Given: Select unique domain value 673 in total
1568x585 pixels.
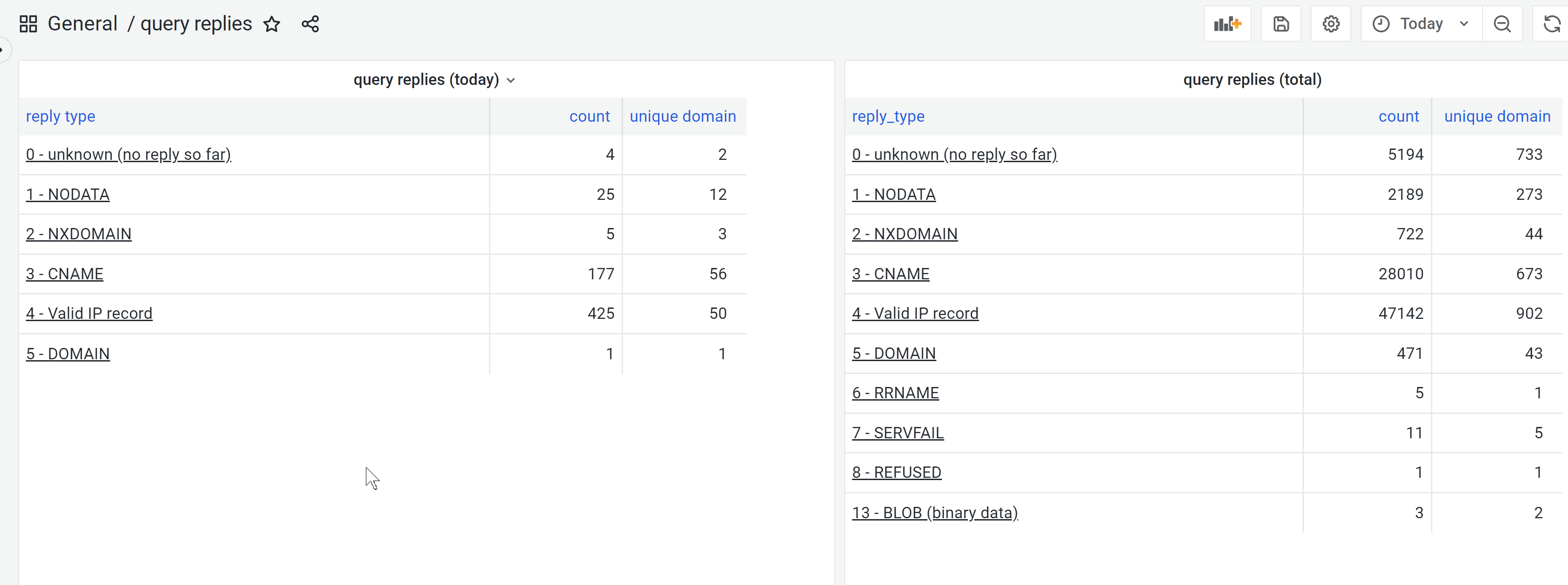Looking at the screenshot, I should click(x=1497, y=274).
